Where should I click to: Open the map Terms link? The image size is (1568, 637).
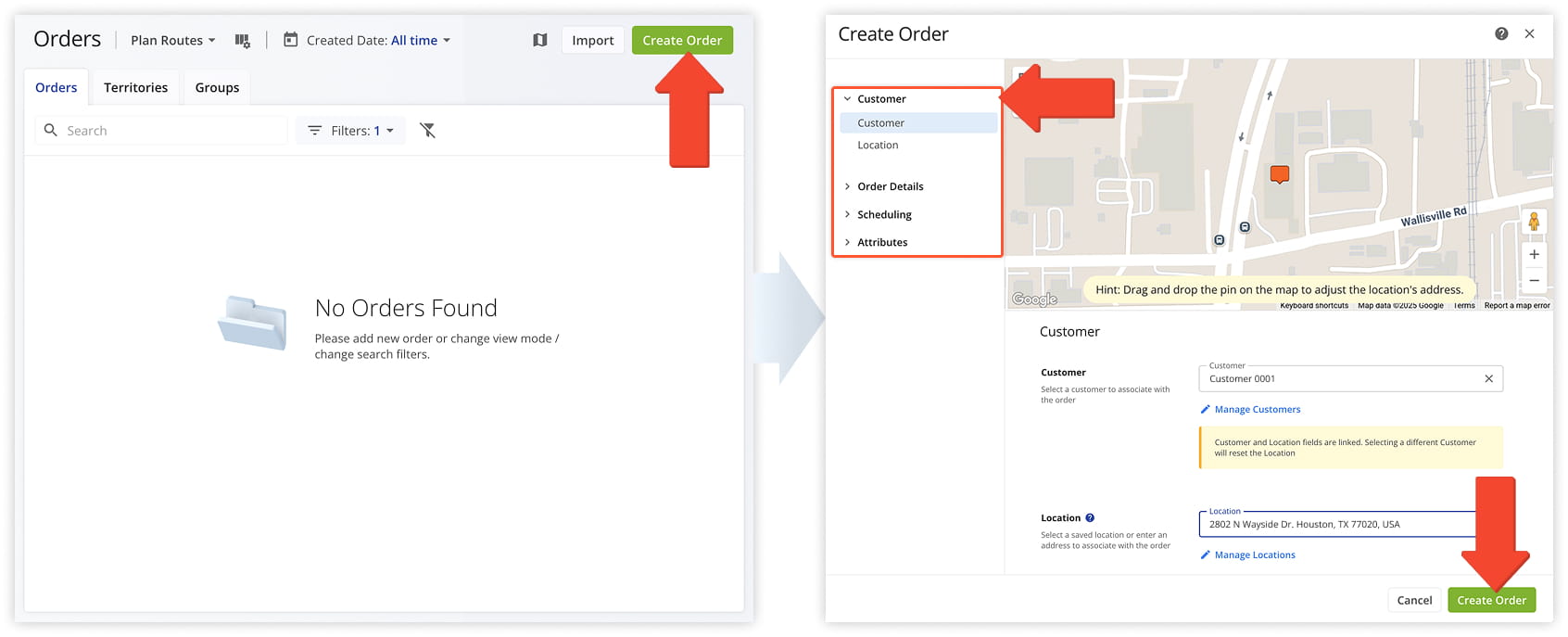click(1464, 305)
